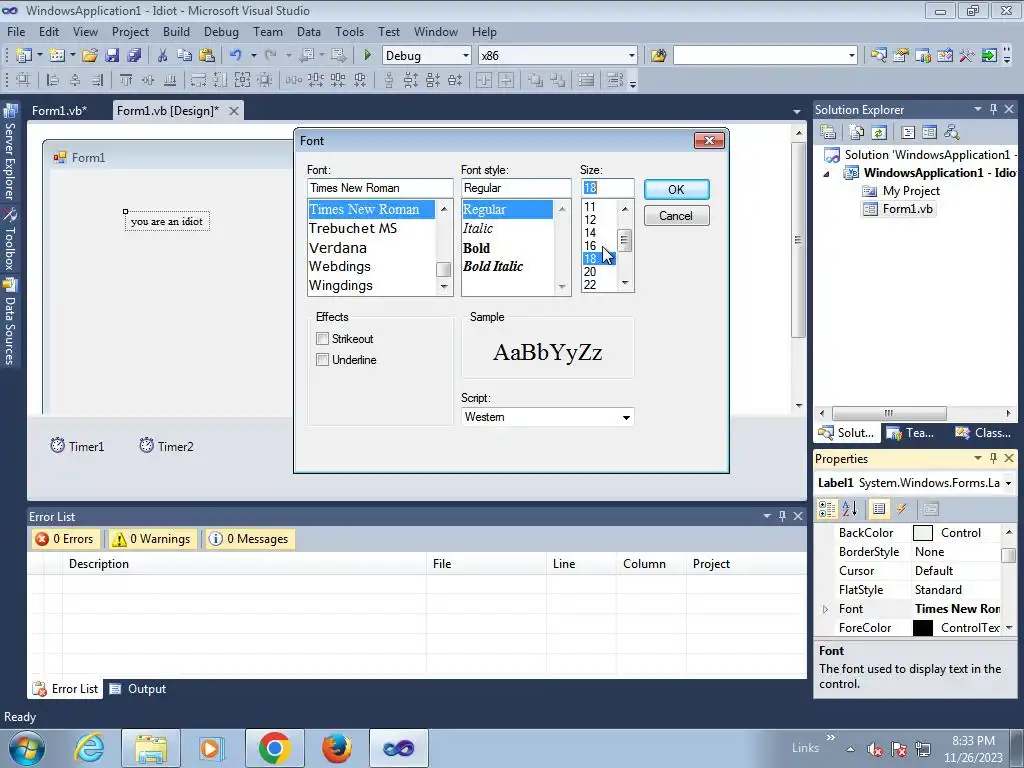Click View Code icon in Solution Explorer
Viewport: 1024px width, 768px height.
[x=908, y=133]
